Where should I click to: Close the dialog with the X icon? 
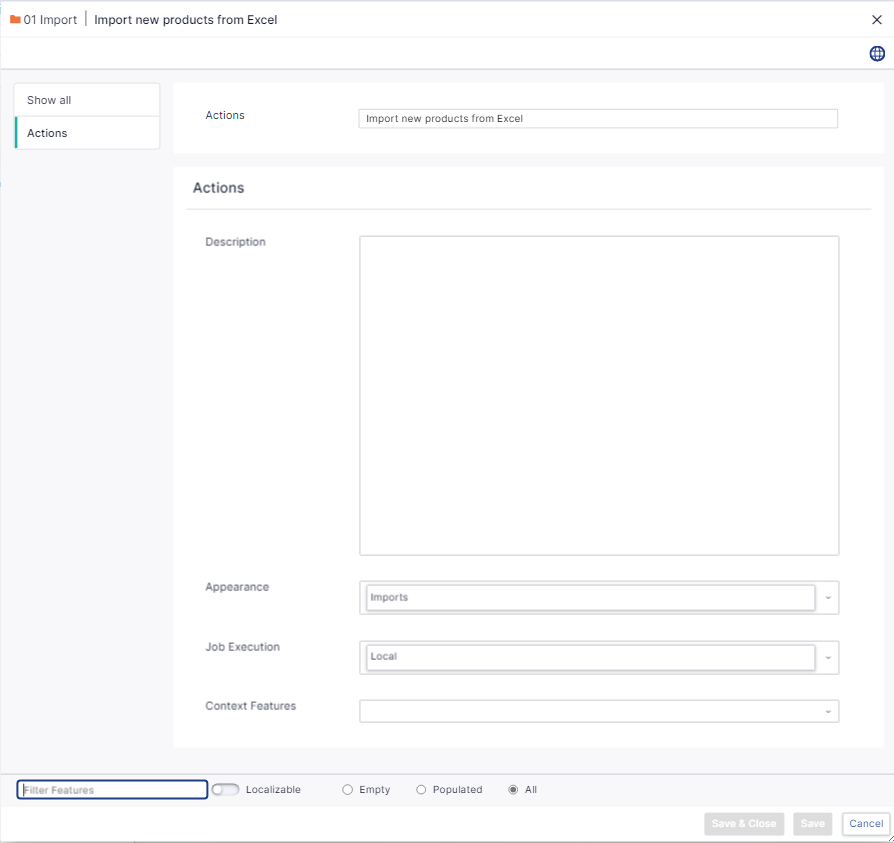[x=877, y=20]
